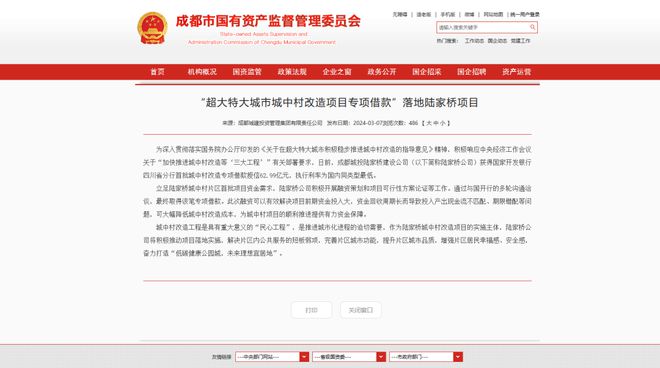Click the 成都市国有资产监督管理委员会 site title
This screenshot has width=660, height=368.
(268, 21)
